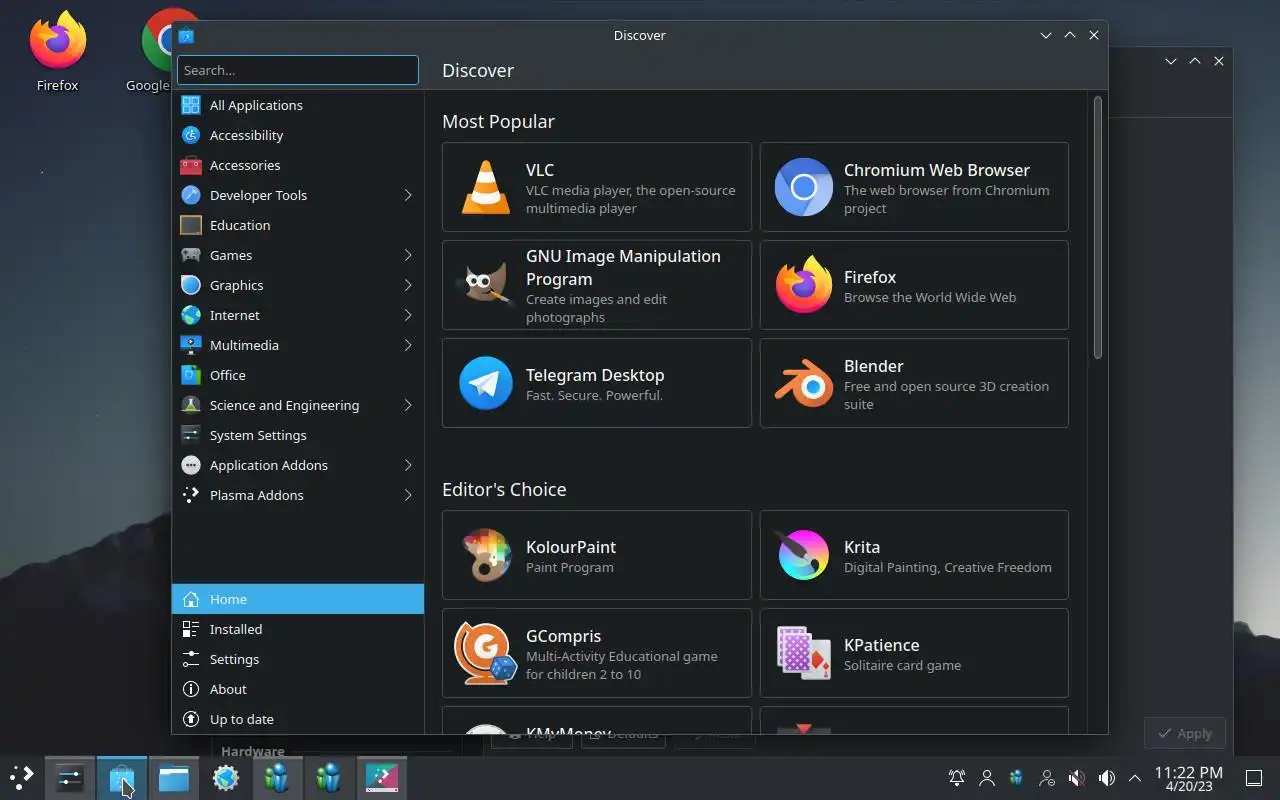Open the GCompris app card
Screen dimensions: 1280x800
tap(597, 653)
